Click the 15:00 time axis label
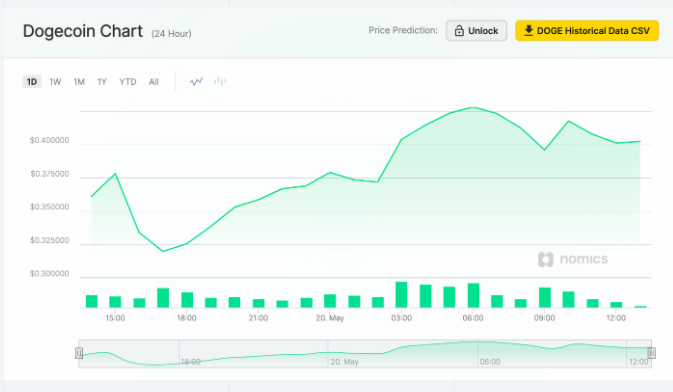The width and height of the screenshot is (673, 392). coord(115,318)
